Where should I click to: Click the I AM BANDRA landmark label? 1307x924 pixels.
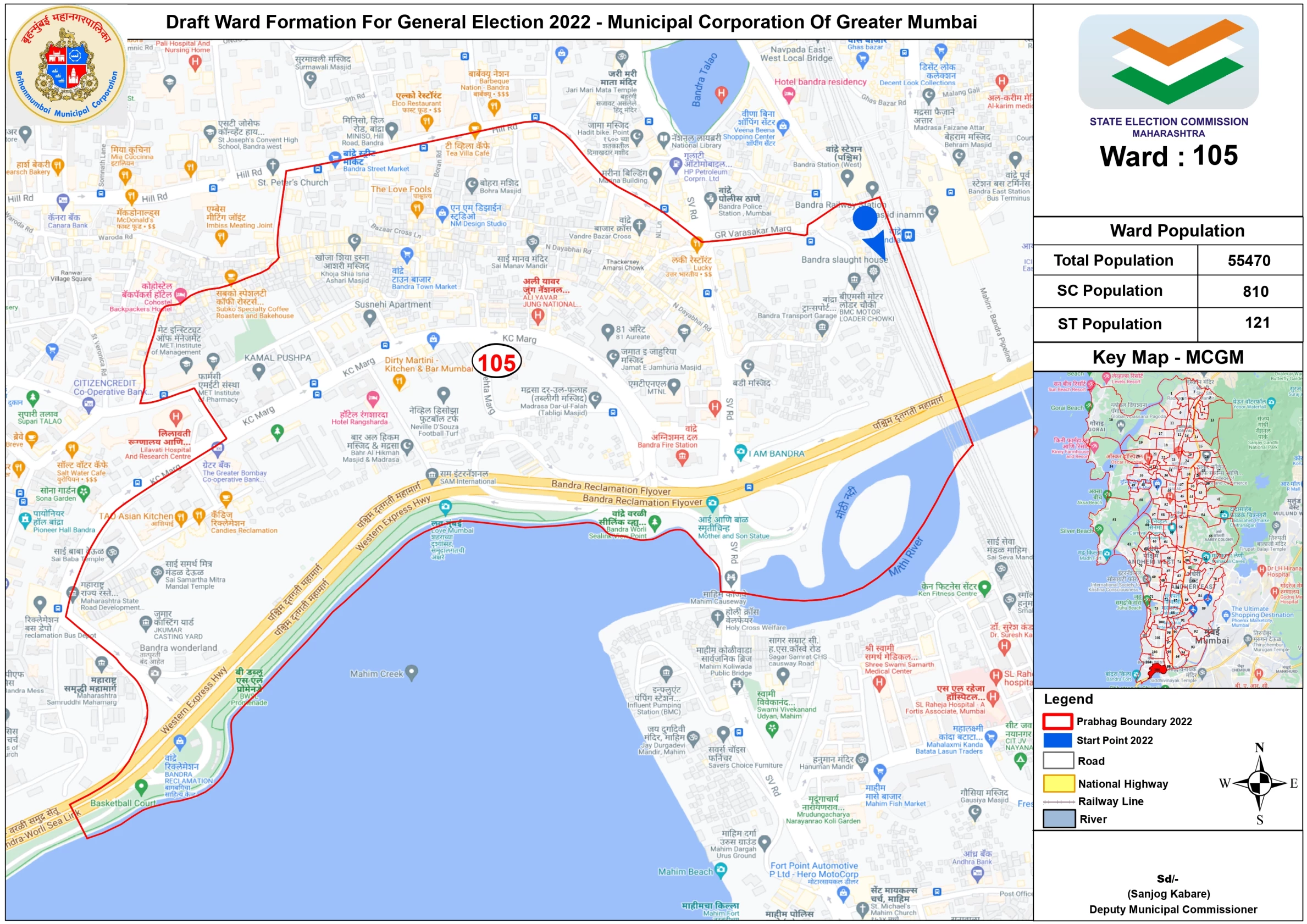[x=776, y=453]
